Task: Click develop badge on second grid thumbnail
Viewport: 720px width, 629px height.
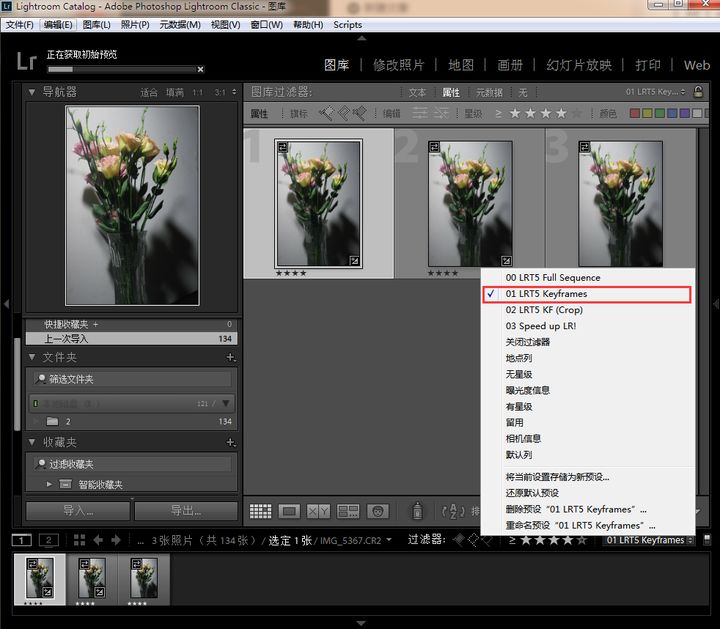Action: (506, 260)
